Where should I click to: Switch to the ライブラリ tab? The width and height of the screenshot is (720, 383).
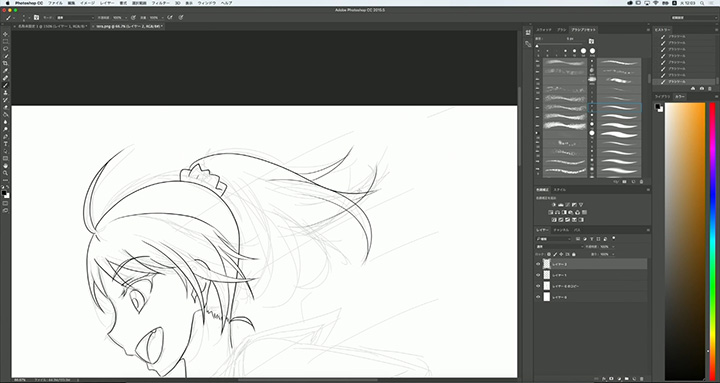point(663,96)
